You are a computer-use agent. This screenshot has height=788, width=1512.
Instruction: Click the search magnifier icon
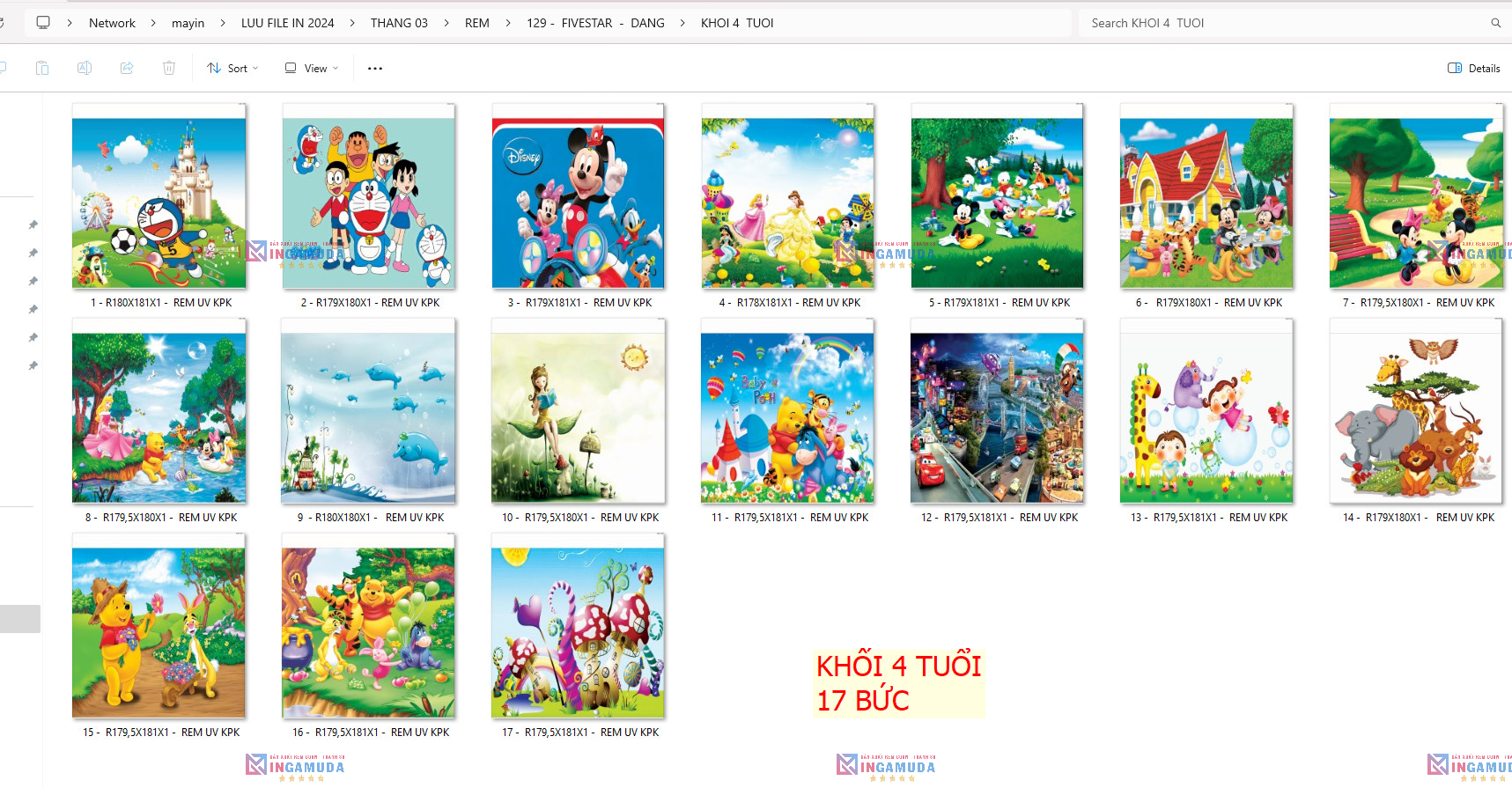pos(1495,23)
